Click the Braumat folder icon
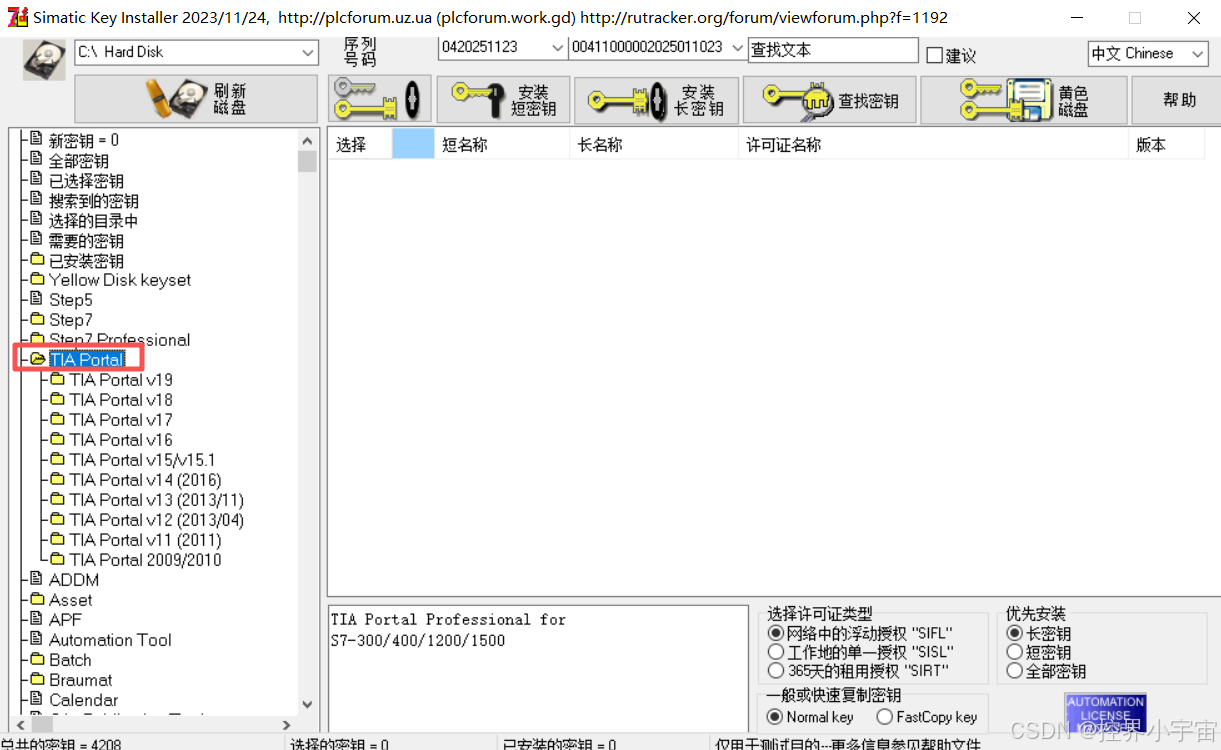 coord(37,679)
